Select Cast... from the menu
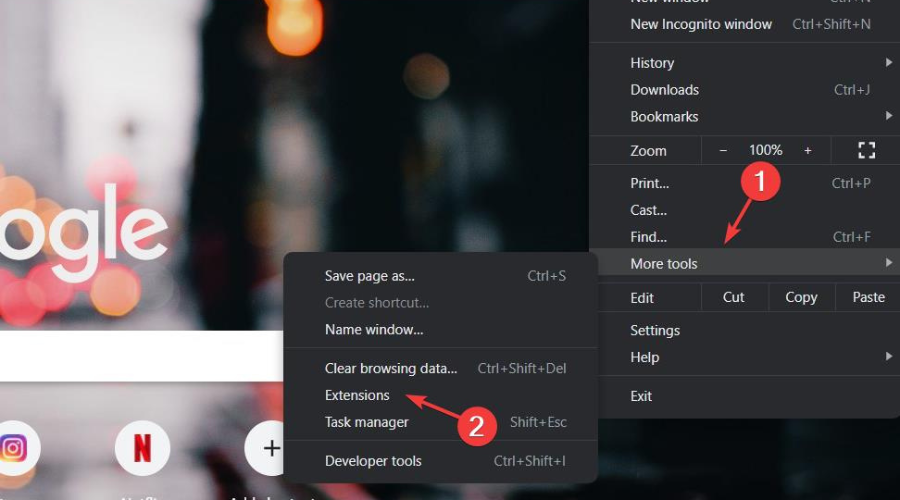900x500 pixels. click(x=744, y=210)
